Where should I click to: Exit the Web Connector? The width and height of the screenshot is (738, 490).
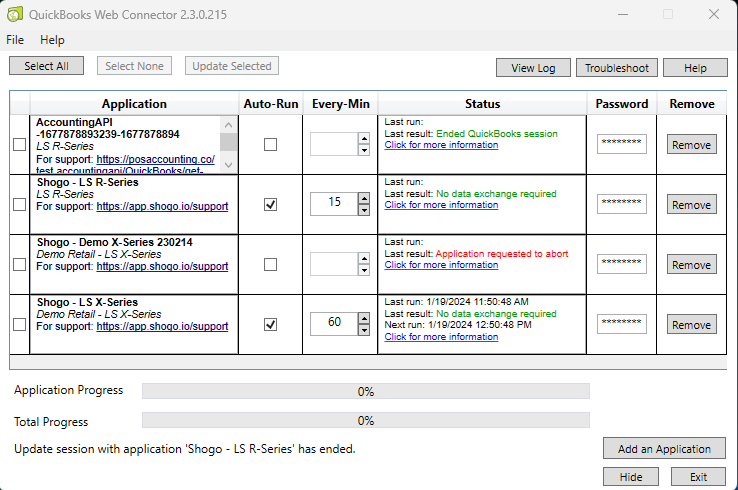click(698, 477)
